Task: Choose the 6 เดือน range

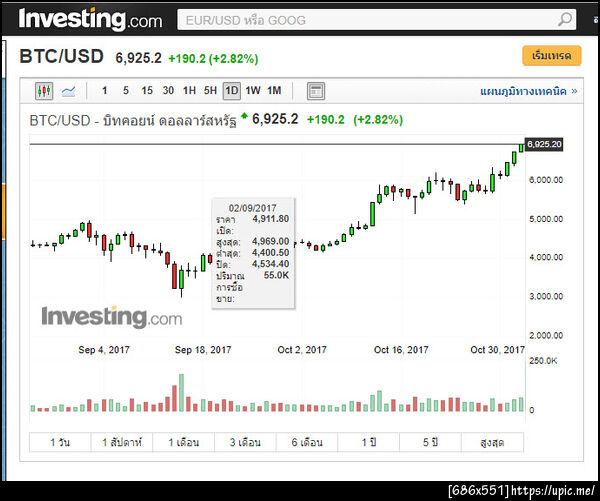Action: 307,442
